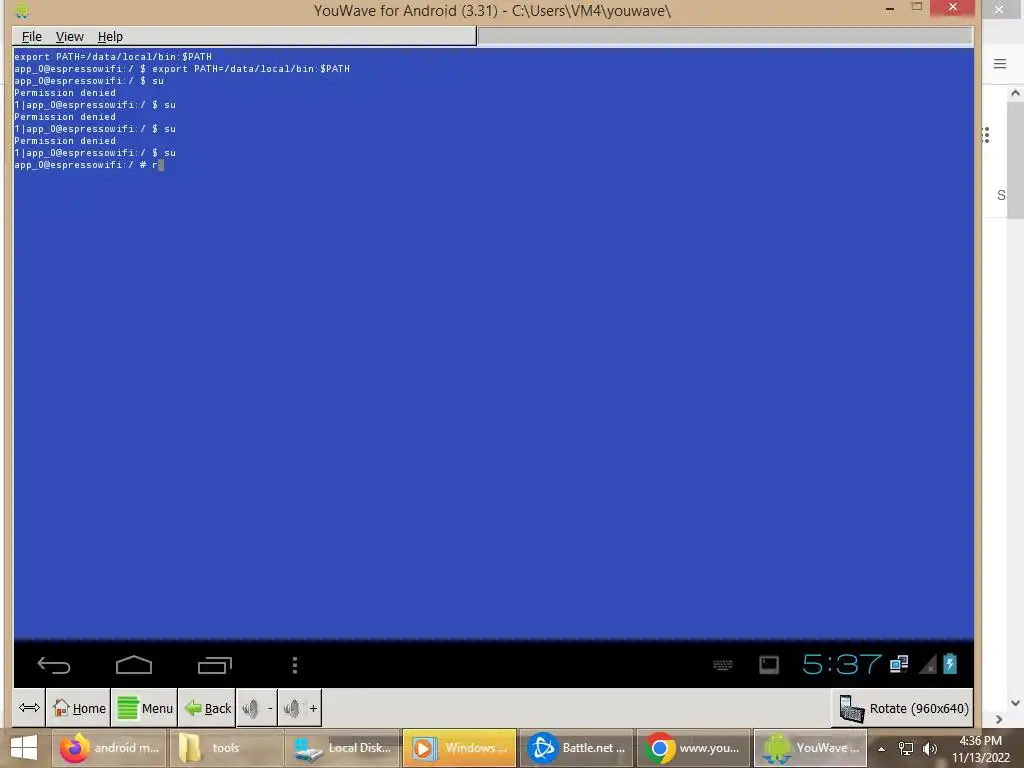Open the 'Local Disk' taskbar item

(342, 748)
